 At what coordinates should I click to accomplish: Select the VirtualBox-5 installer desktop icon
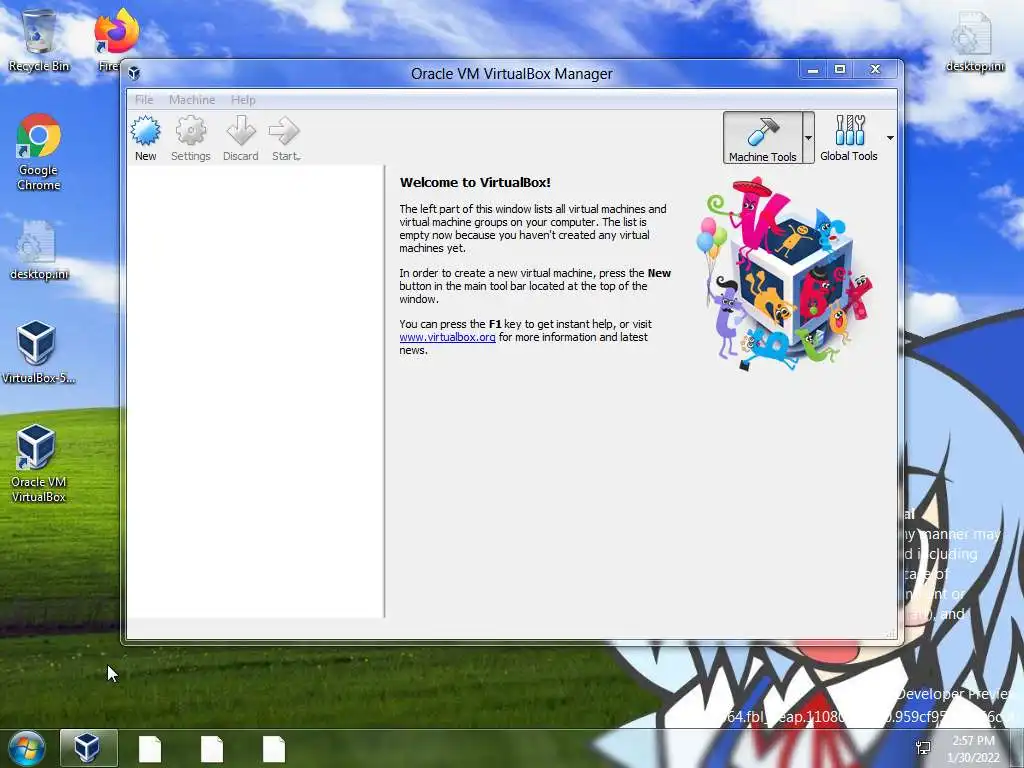[38, 352]
